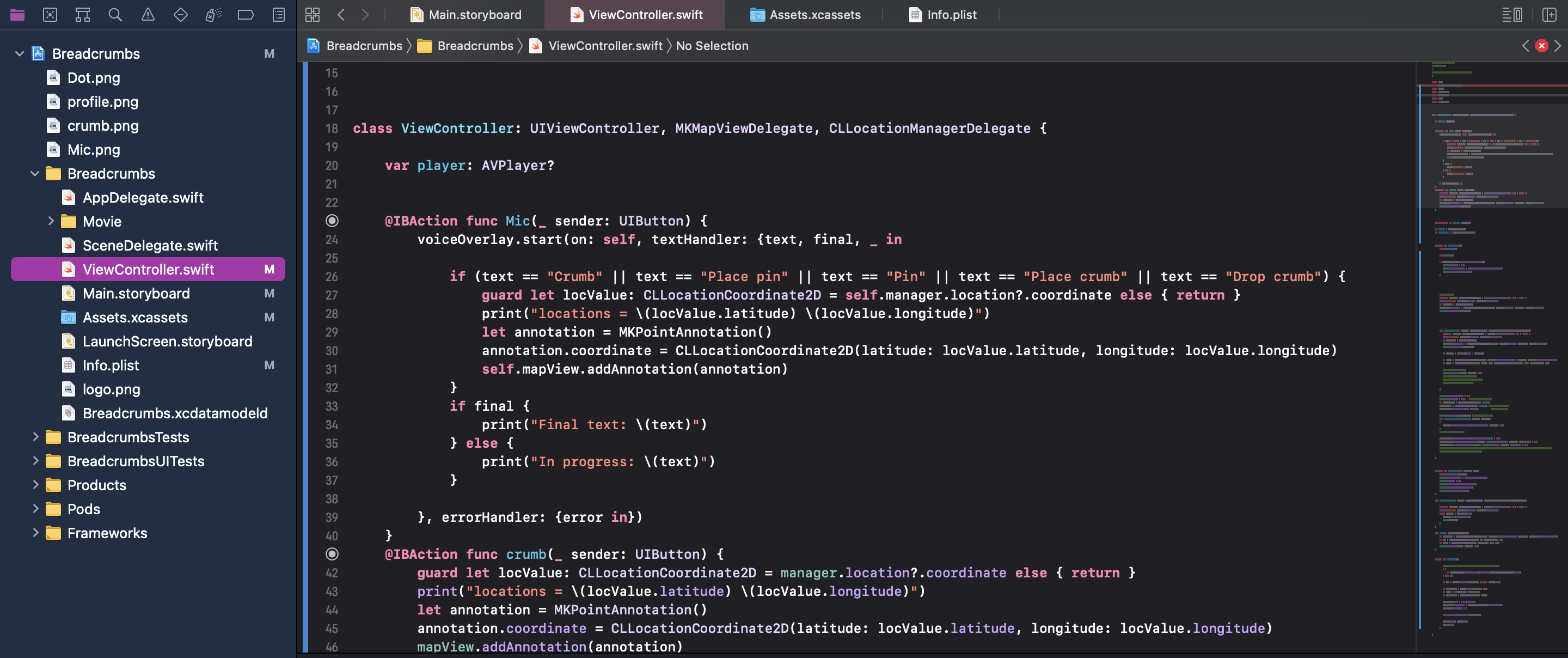
Task: Toggle the crumb IBAction connection circle
Action: 332,554
